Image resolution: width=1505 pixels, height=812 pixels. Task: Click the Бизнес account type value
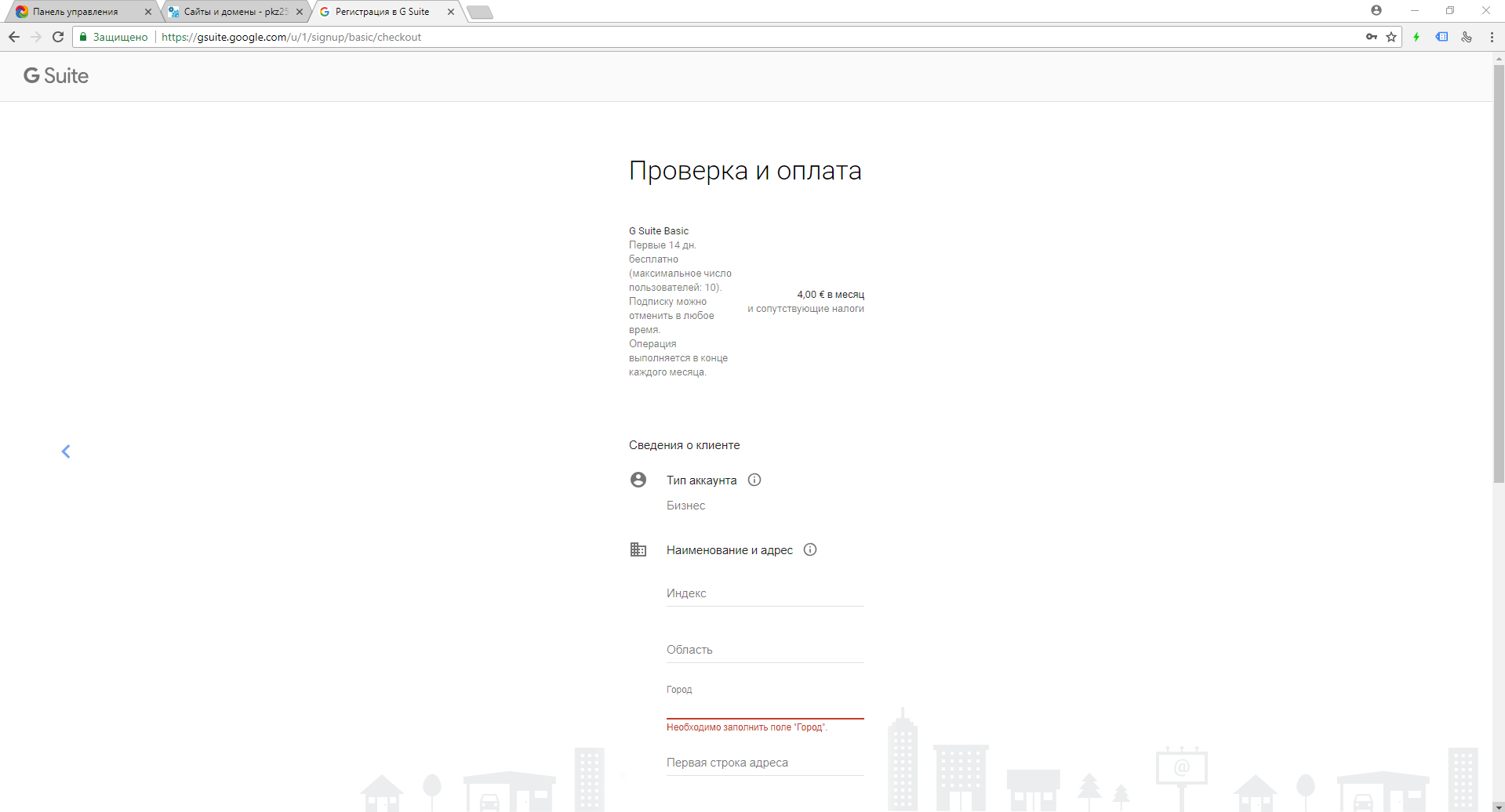[x=686, y=506]
